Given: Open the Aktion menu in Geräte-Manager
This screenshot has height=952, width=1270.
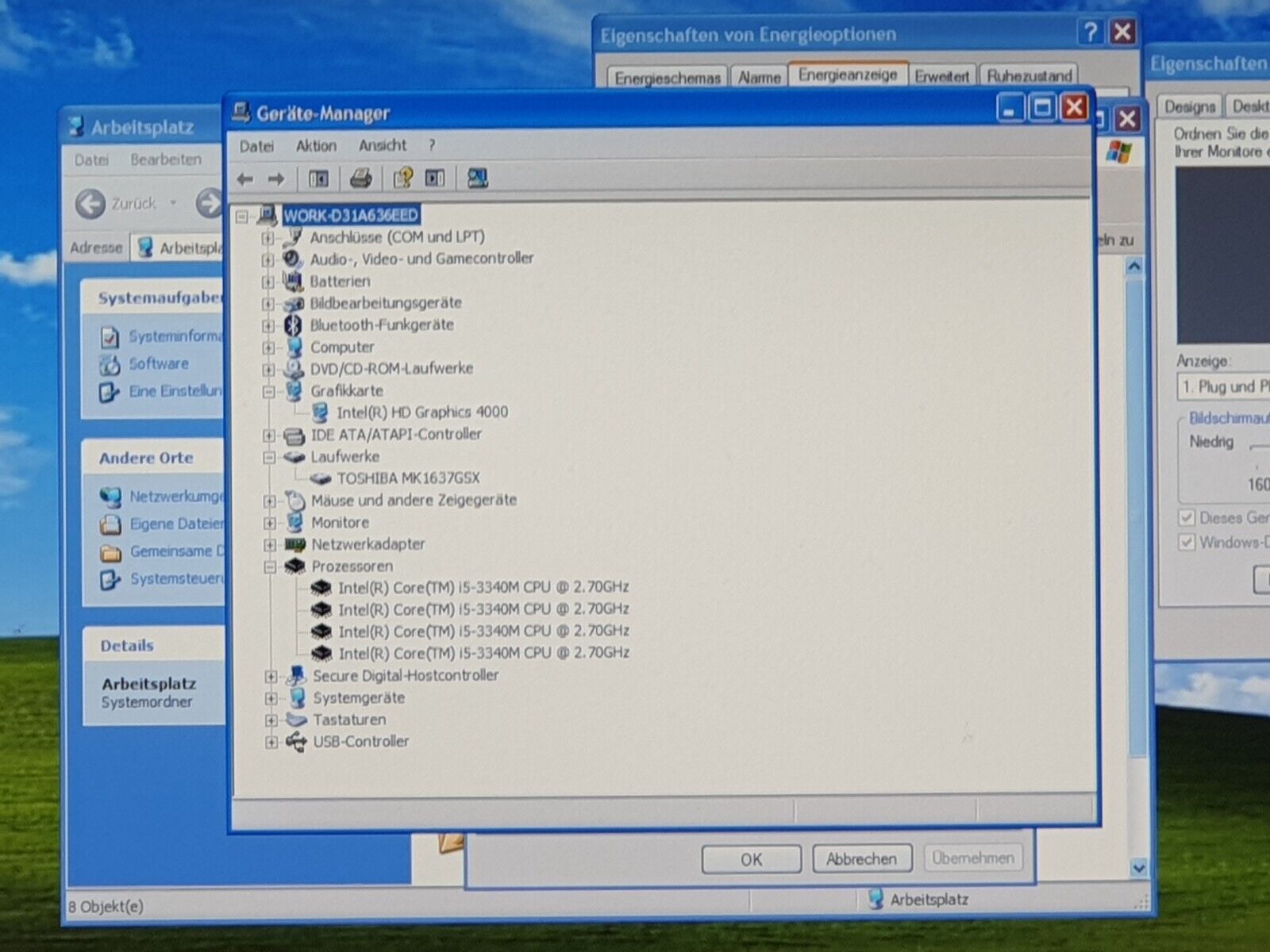Looking at the screenshot, I should [x=316, y=146].
